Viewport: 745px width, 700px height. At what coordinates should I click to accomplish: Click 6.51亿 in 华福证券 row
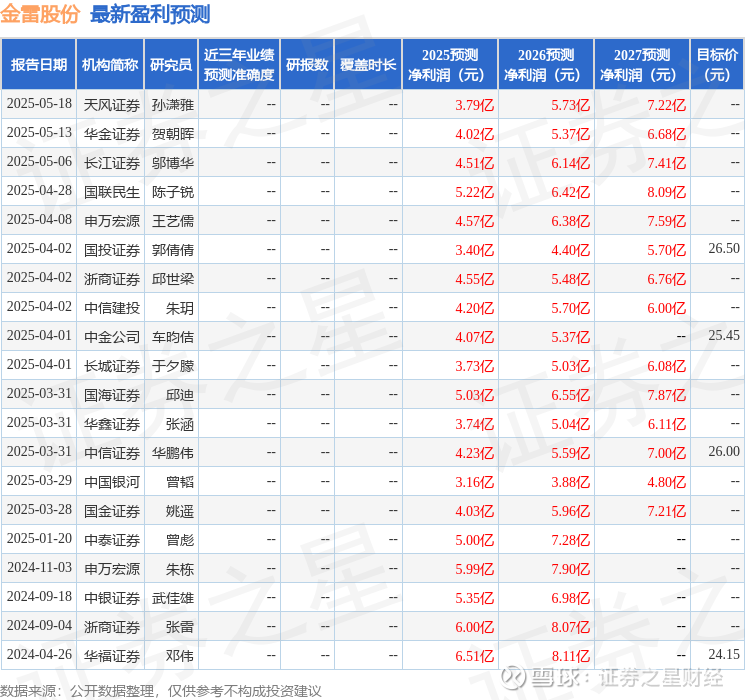(475, 655)
